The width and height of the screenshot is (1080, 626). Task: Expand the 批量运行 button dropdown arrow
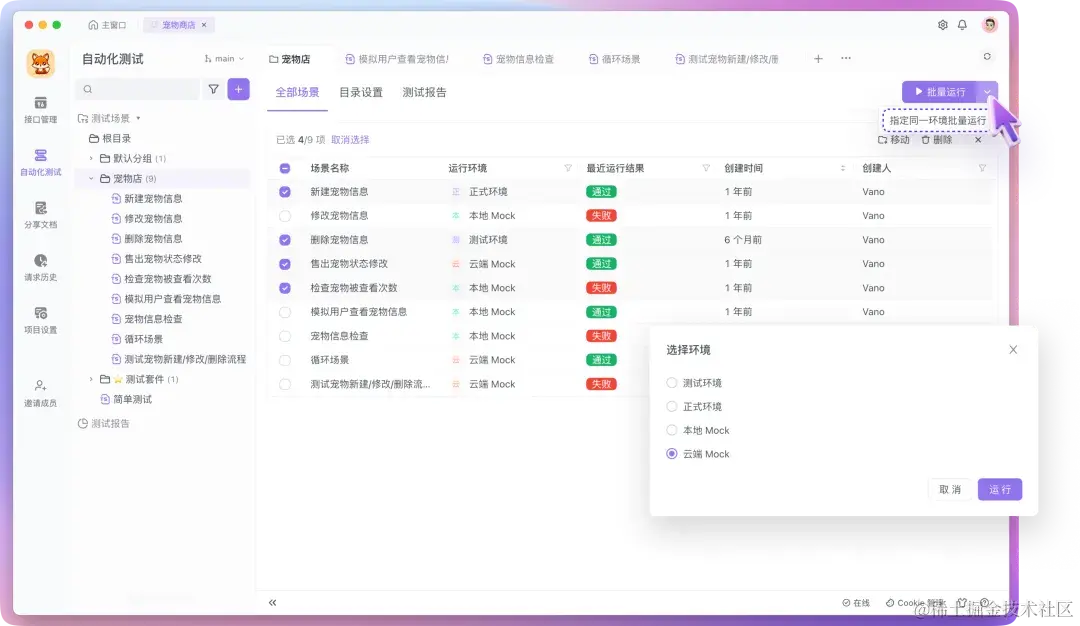pyautogui.click(x=988, y=90)
